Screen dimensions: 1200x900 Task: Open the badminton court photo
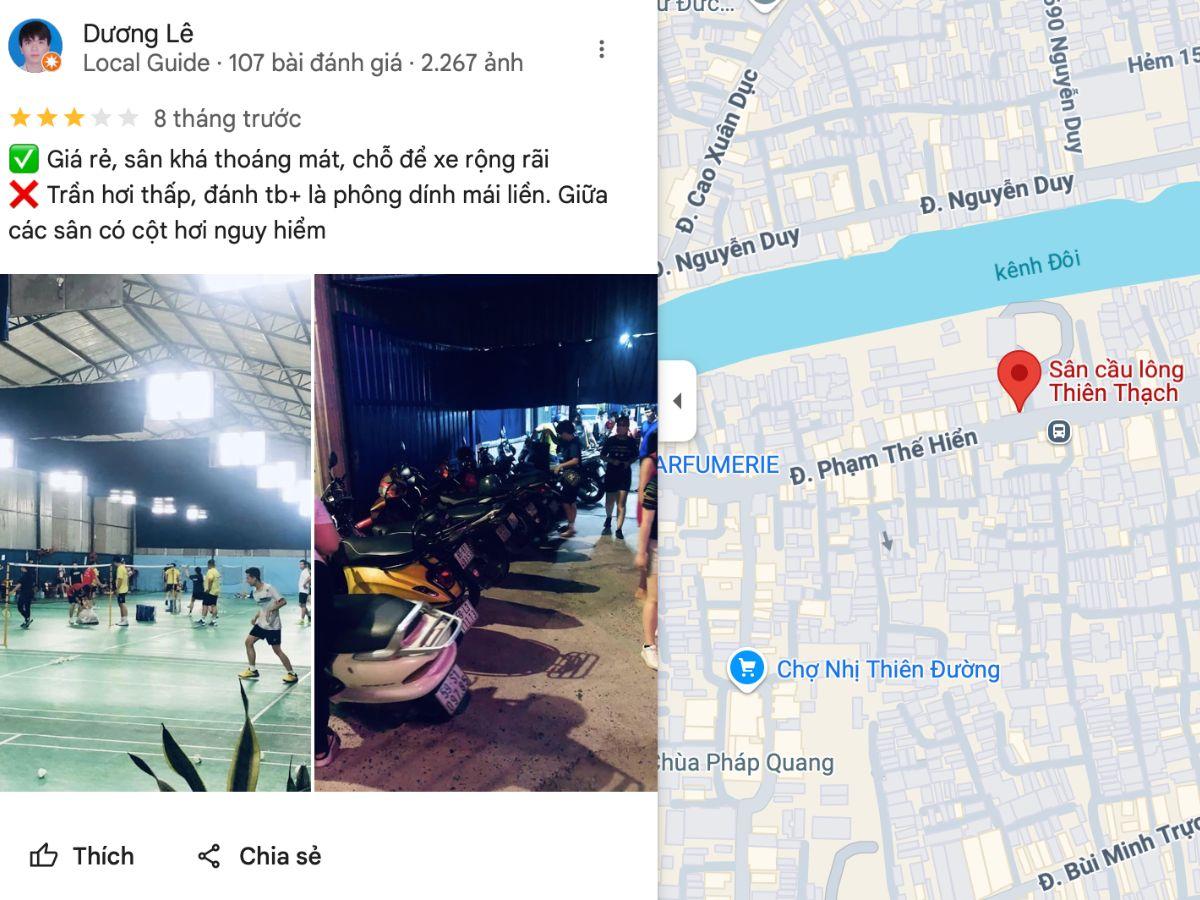click(155, 533)
